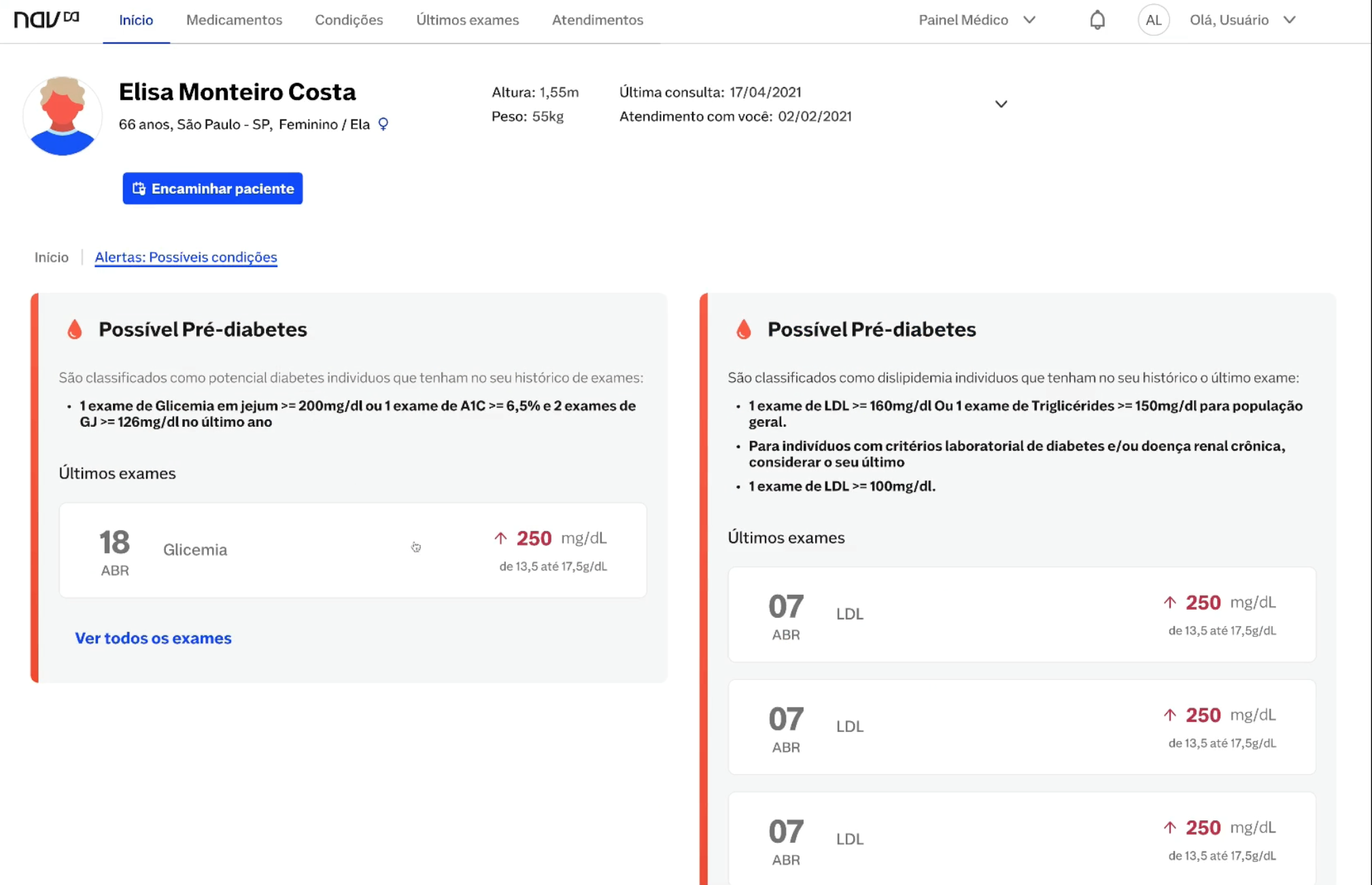The width and height of the screenshot is (1372, 885).
Task: Go to the Condições tab
Action: 349,20
